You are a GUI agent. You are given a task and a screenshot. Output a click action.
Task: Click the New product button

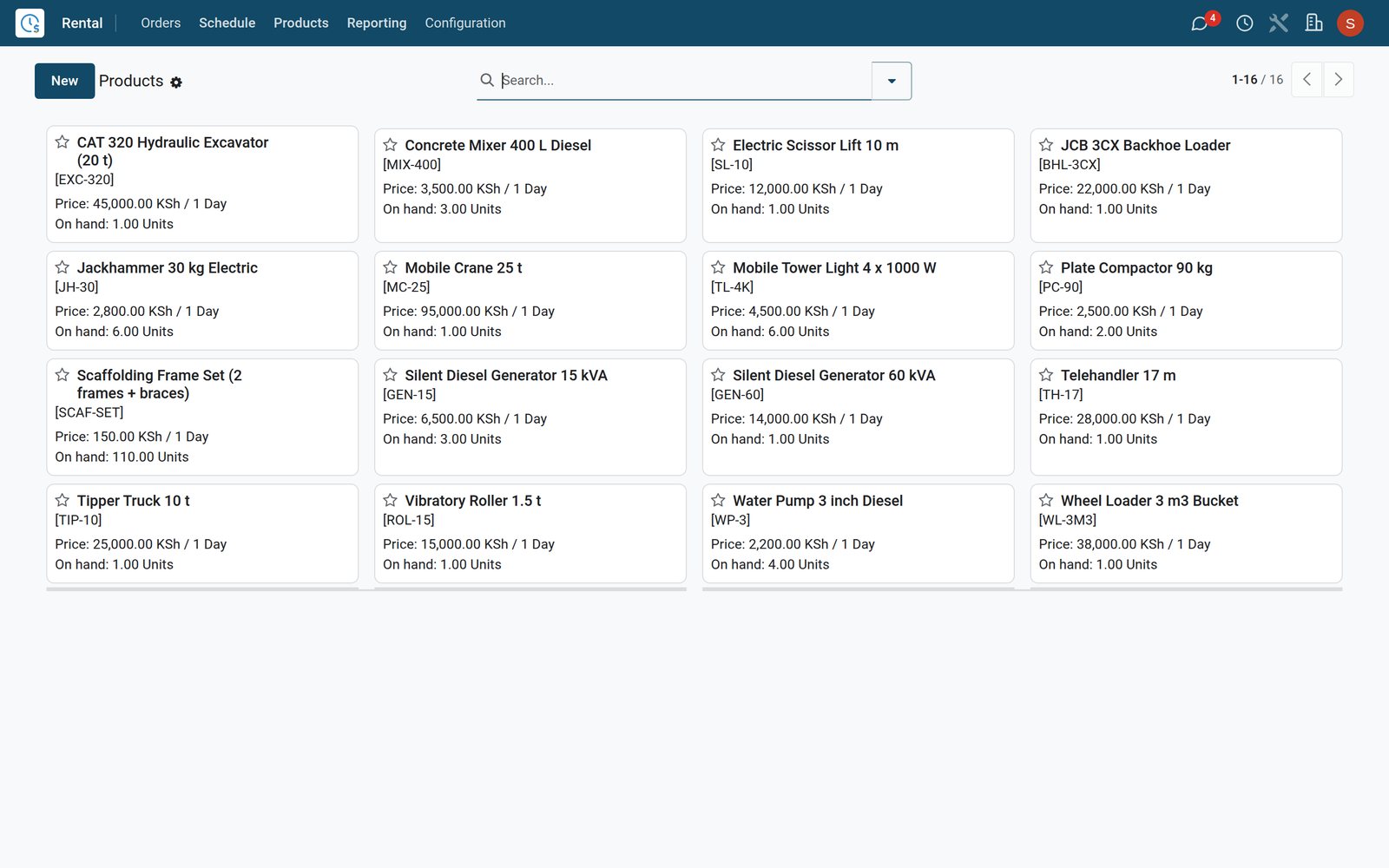(65, 81)
